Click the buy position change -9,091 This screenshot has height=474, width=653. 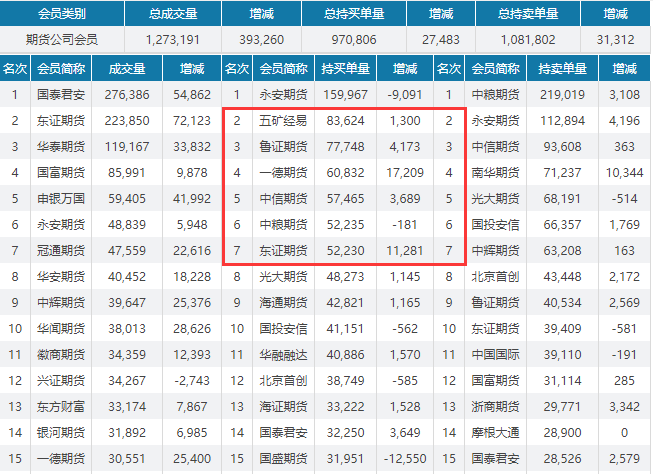(x=405, y=95)
